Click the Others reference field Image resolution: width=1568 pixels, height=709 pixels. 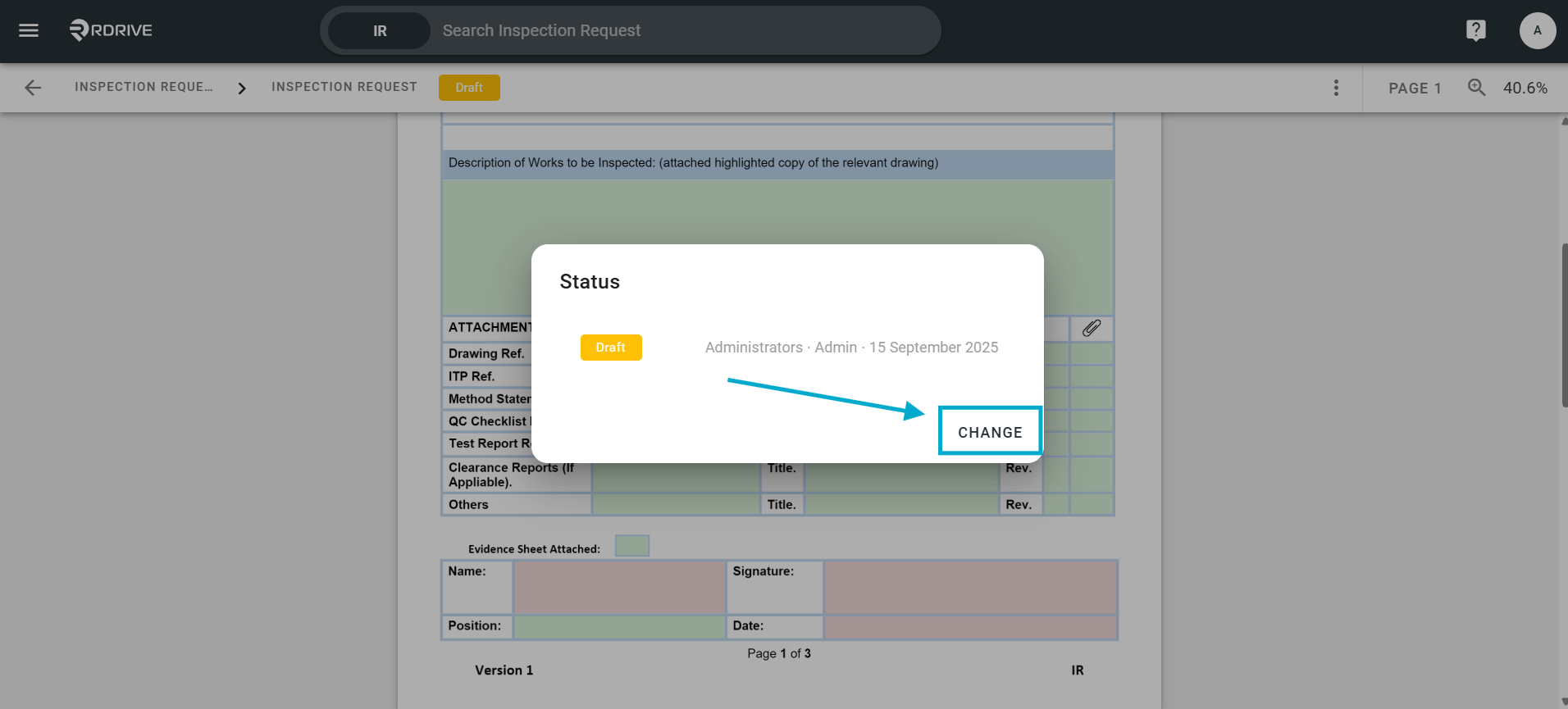(x=676, y=504)
